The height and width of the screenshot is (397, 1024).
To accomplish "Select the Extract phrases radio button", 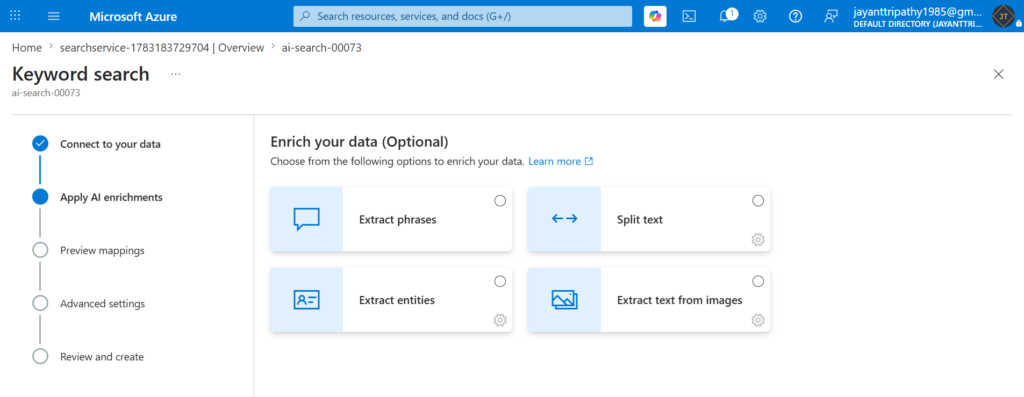I will tap(500, 201).
